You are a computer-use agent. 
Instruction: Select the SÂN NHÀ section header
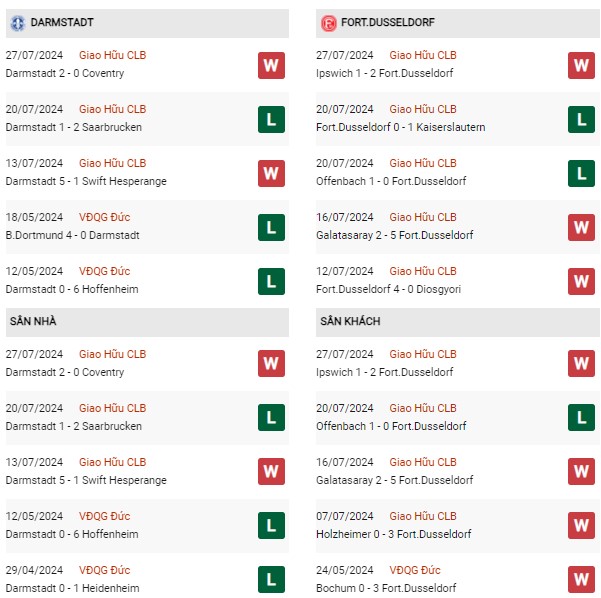(147, 322)
